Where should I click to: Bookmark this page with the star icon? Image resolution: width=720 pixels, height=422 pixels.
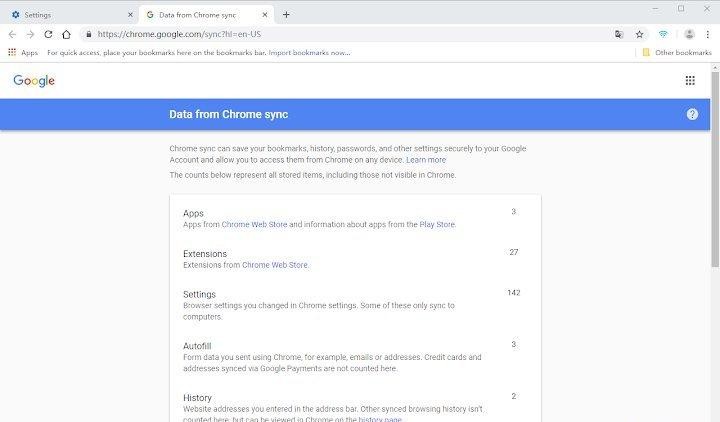click(640, 34)
